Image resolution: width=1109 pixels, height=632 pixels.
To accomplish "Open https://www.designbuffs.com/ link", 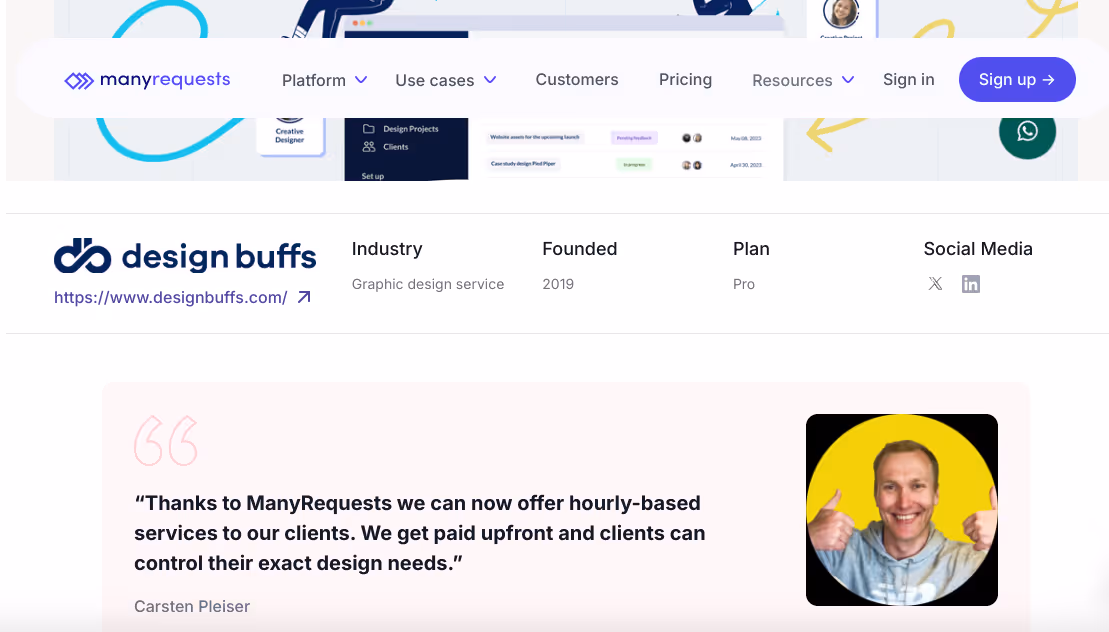I will tap(170, 297).
